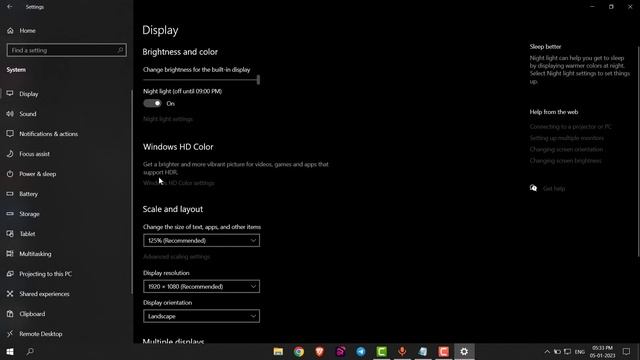The image size is (640, 360).
Task: Turn off the Night light toggle
Action: click(x=153, y=104)
